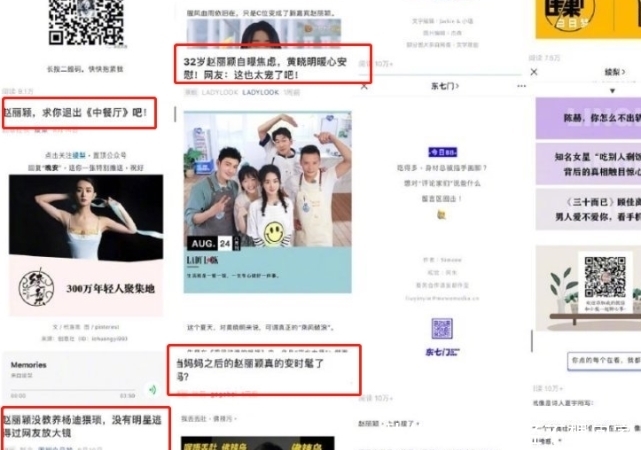Viewport: 641px width, 450px height.
Task: Click the 你点的每个在看 button
Action: pyautogui.click(x=604, y=361)
